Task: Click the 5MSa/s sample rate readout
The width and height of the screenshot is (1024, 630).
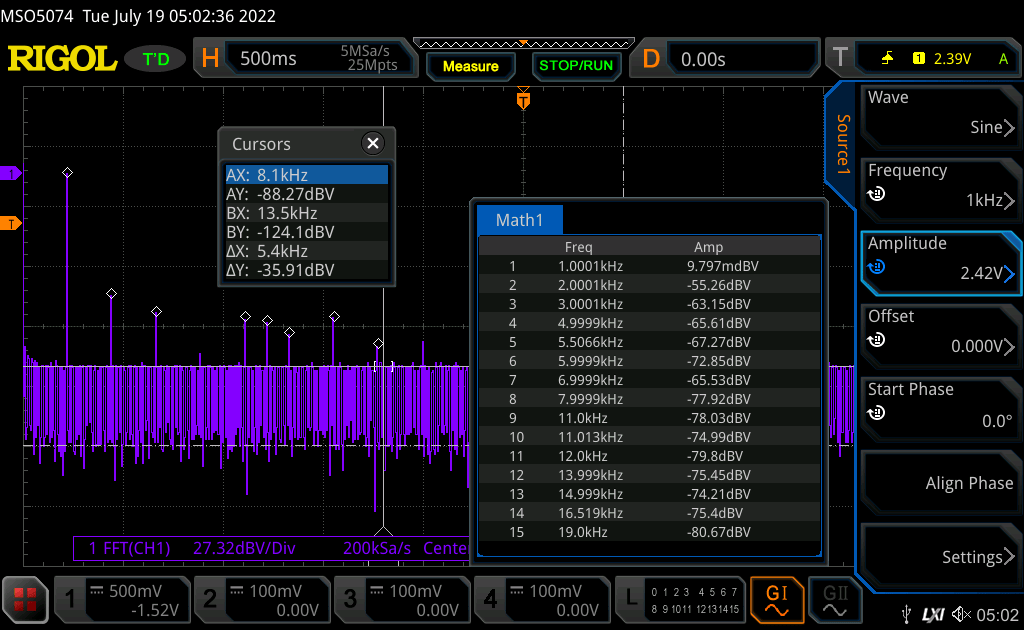Action: (x=364, y=51)
